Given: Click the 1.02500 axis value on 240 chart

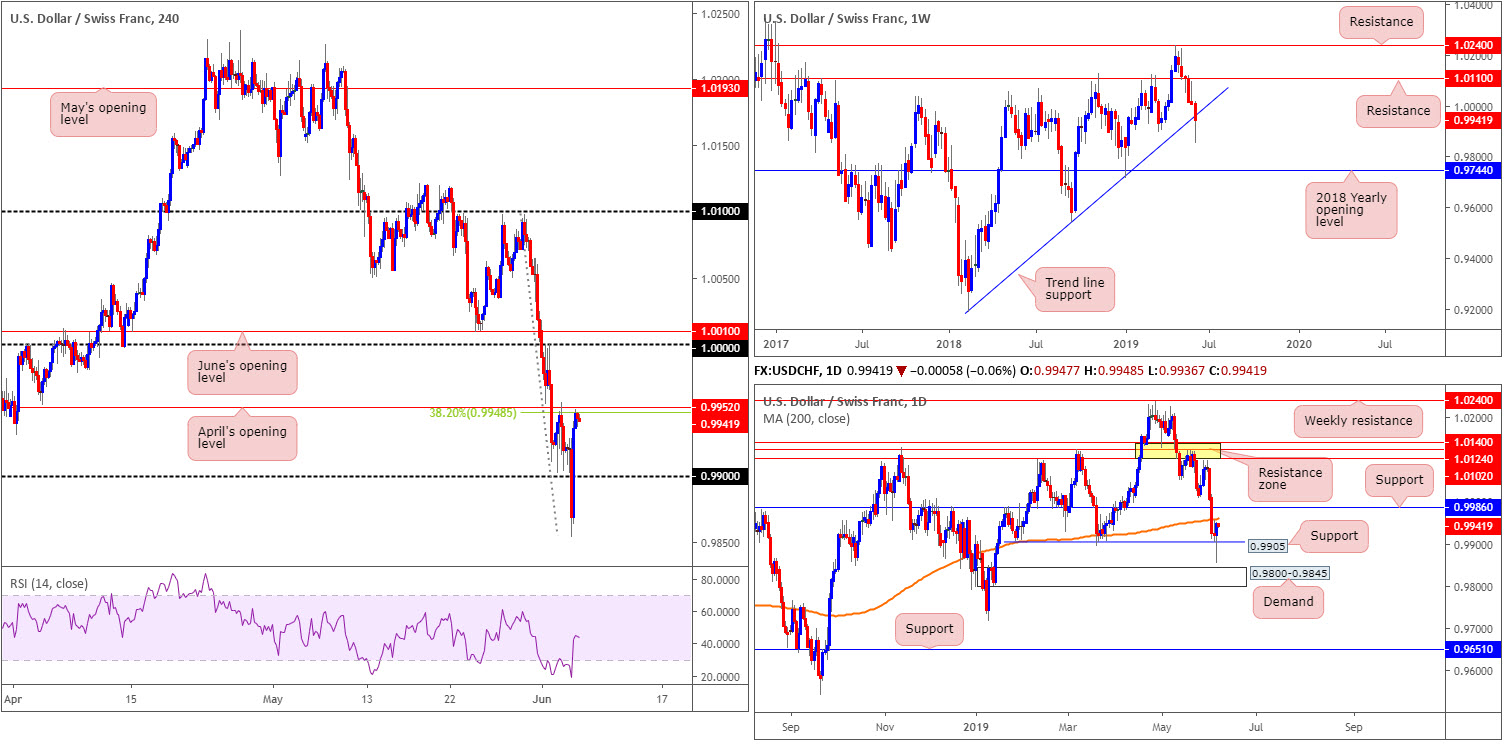Looking at the screenshot, I should [720, 13].
